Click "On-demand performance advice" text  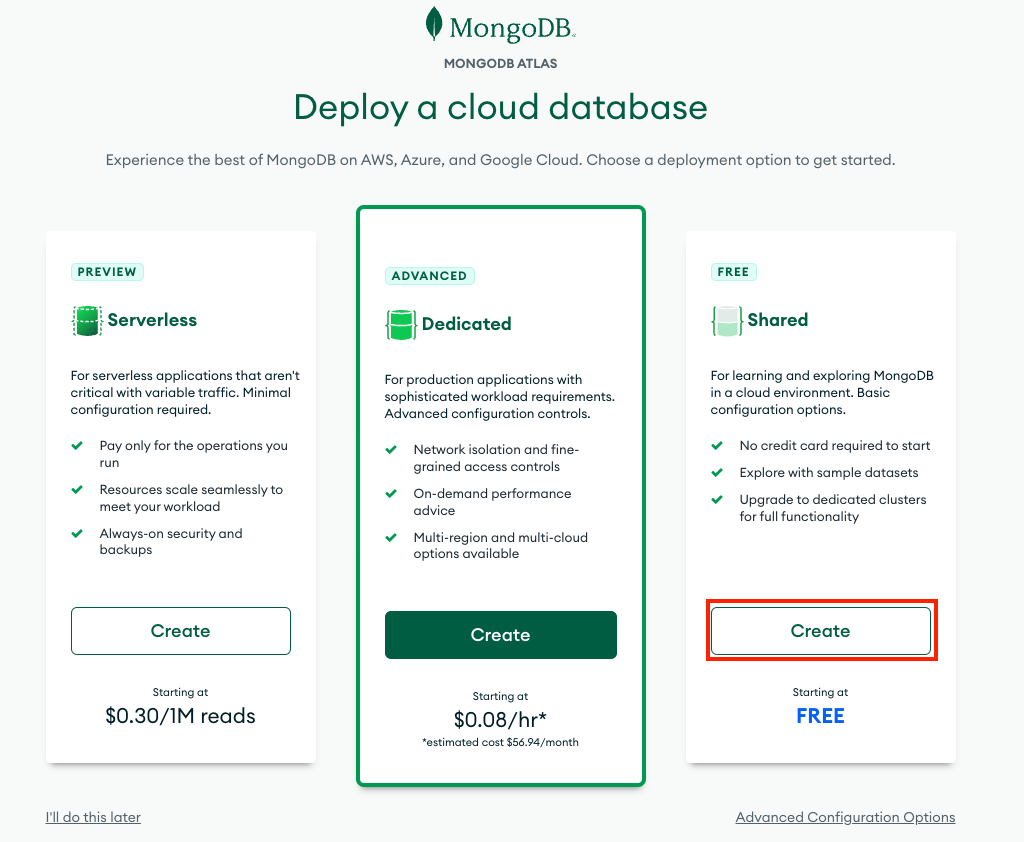[492, 502]
